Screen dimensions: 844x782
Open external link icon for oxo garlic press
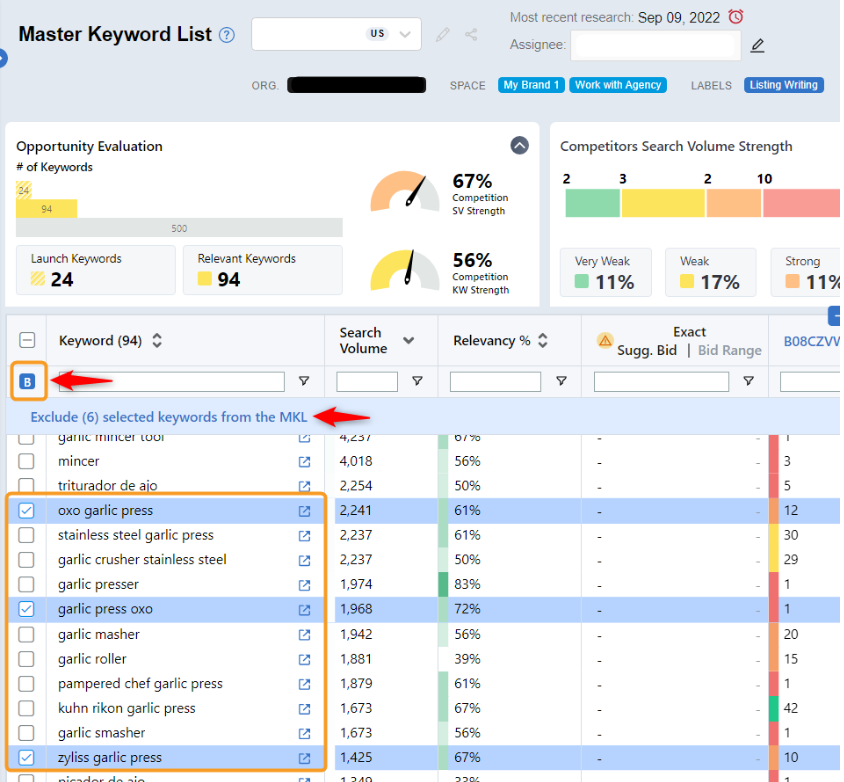click(304, 511)
